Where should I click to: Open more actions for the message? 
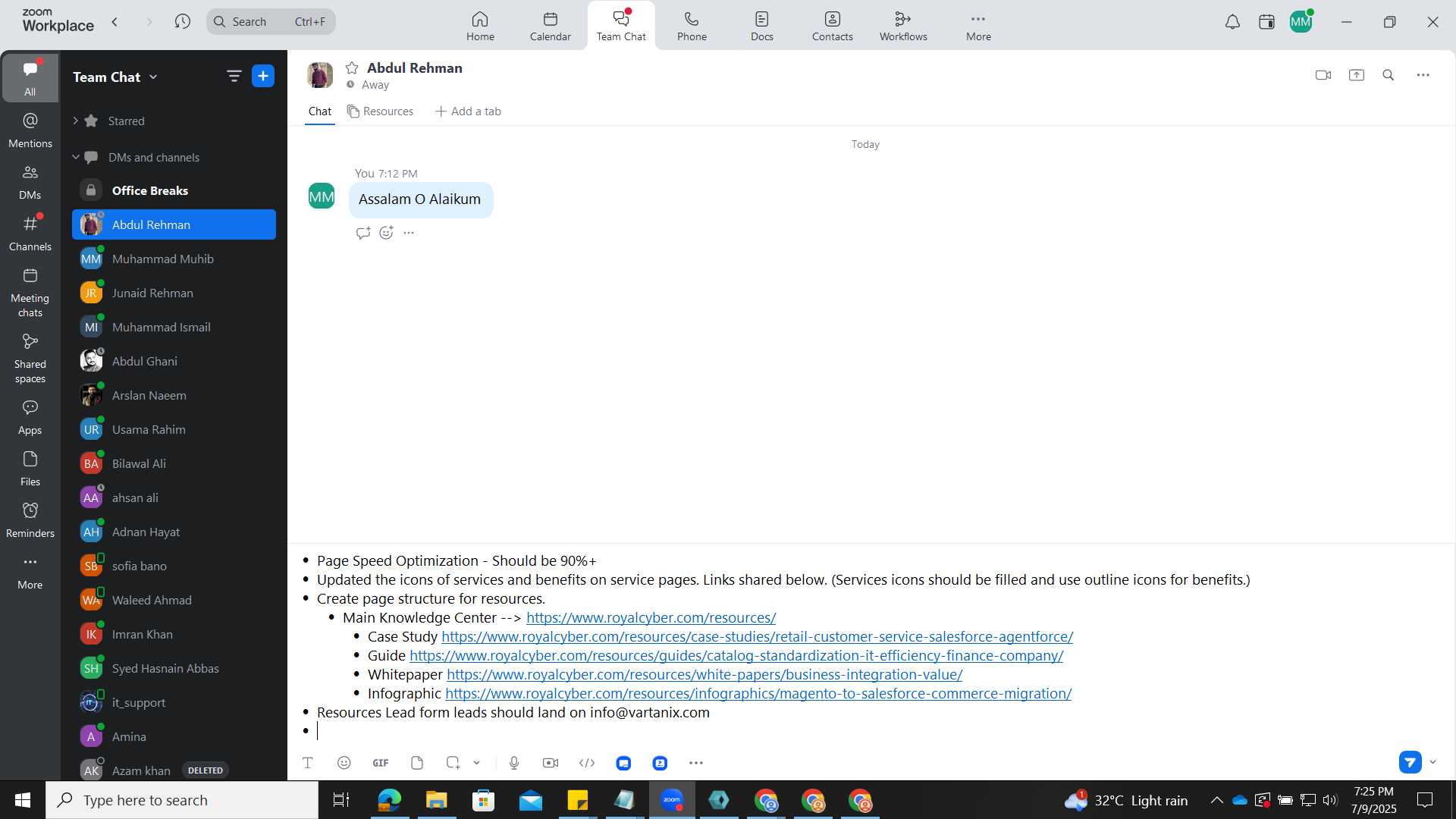[x=409, y=233]
